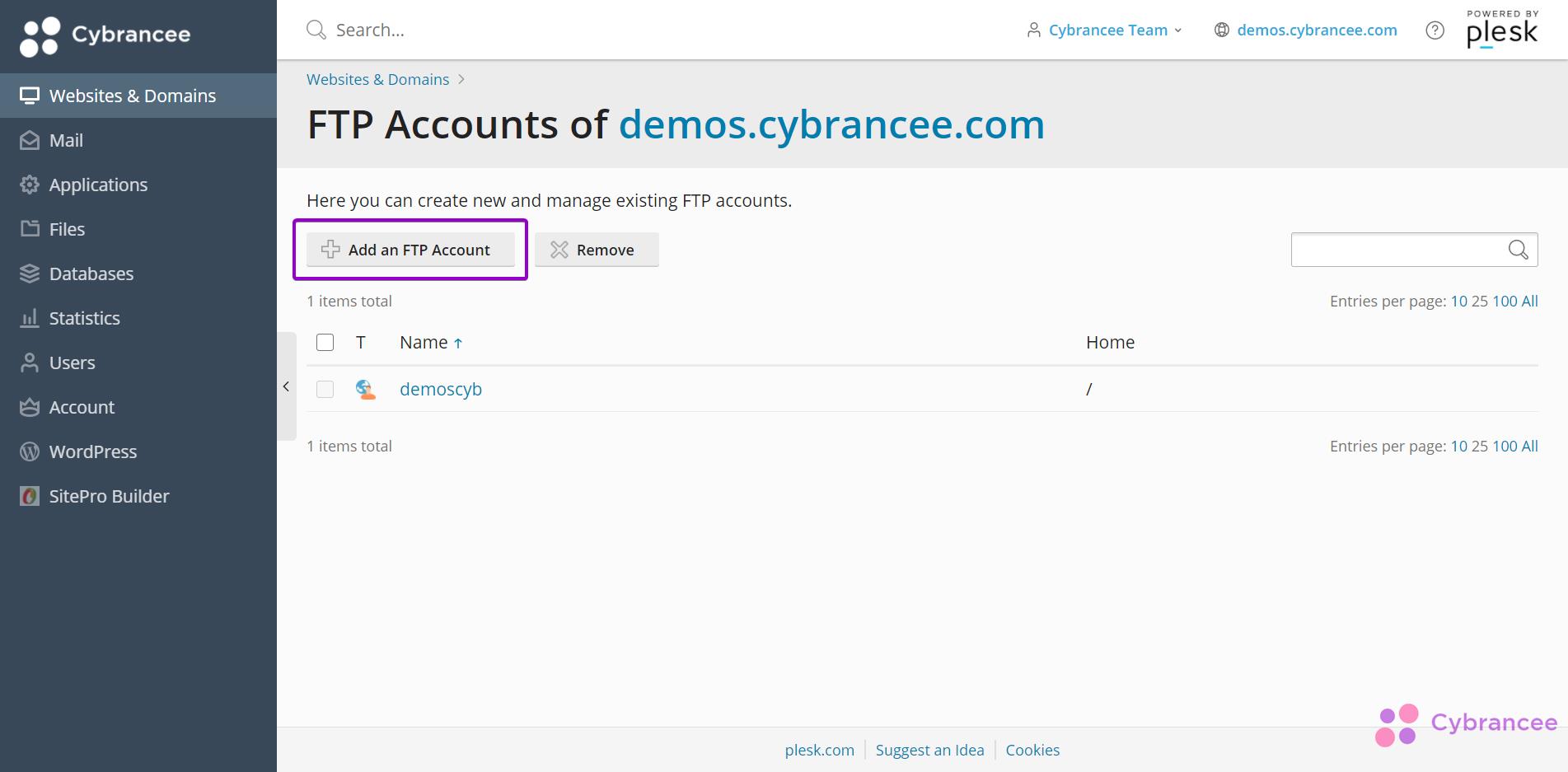Tick the select-all checkbox in table header
Screen dimensions: 1568x772
pos(325,342)
